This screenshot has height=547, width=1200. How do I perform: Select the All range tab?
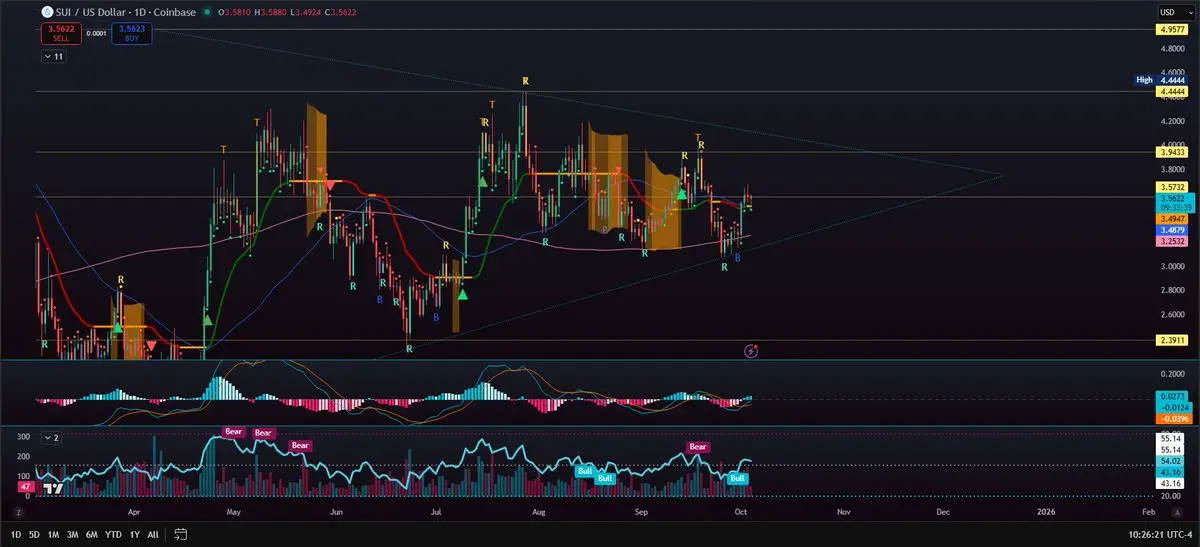coord(152,534)
